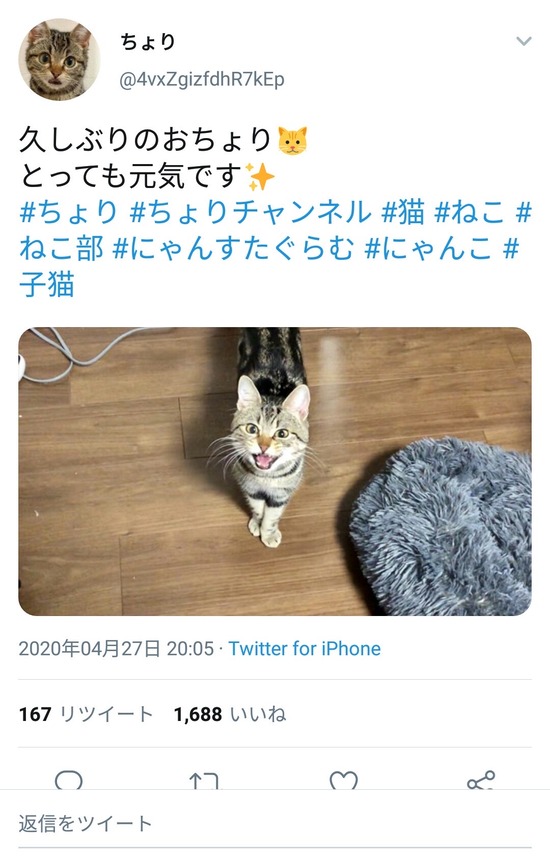Expand tweet options chevron menu
Screen dimensions: 550x856
(523, 41)
